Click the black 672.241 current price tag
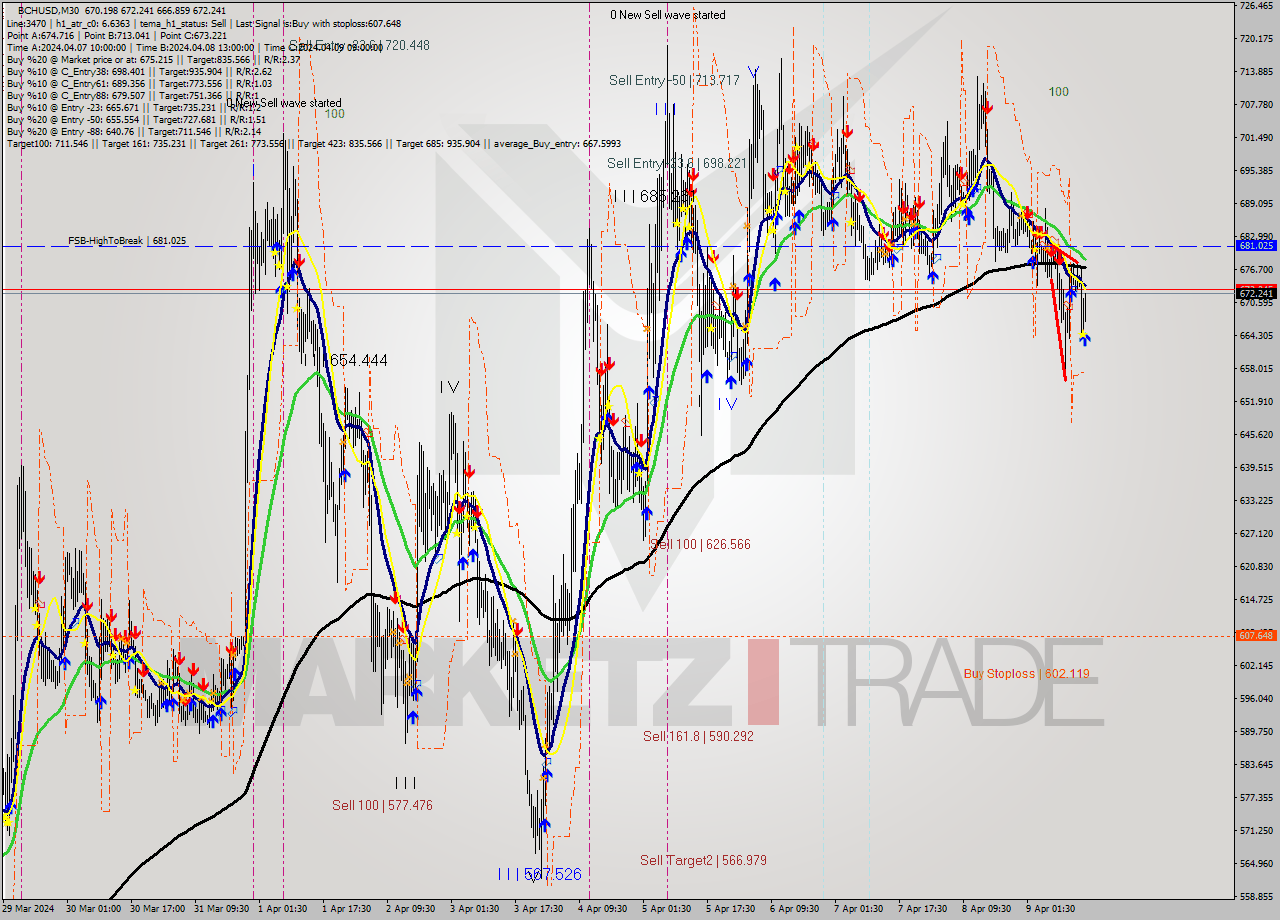 pyautogui.click(x=1256, y=293)
